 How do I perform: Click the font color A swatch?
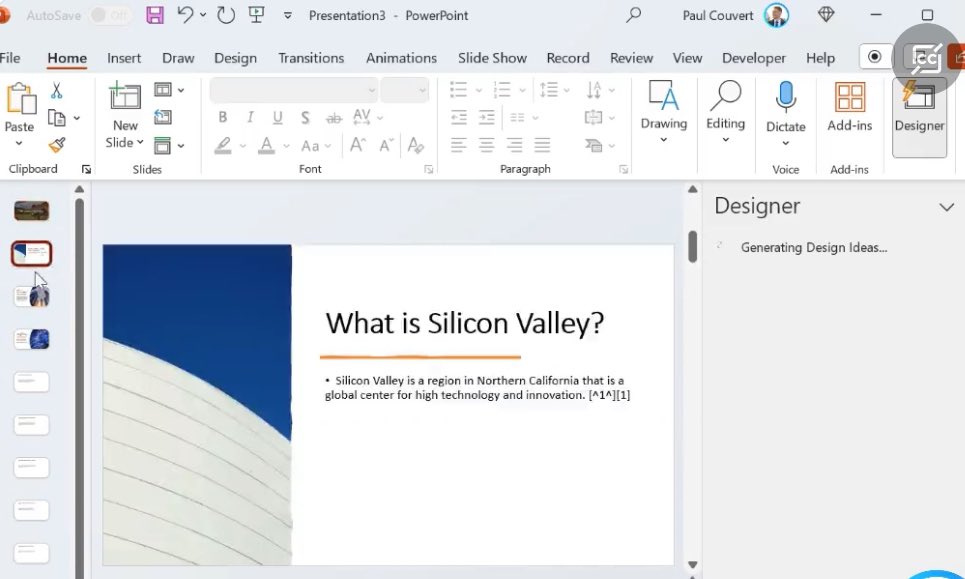coord(266,145)
